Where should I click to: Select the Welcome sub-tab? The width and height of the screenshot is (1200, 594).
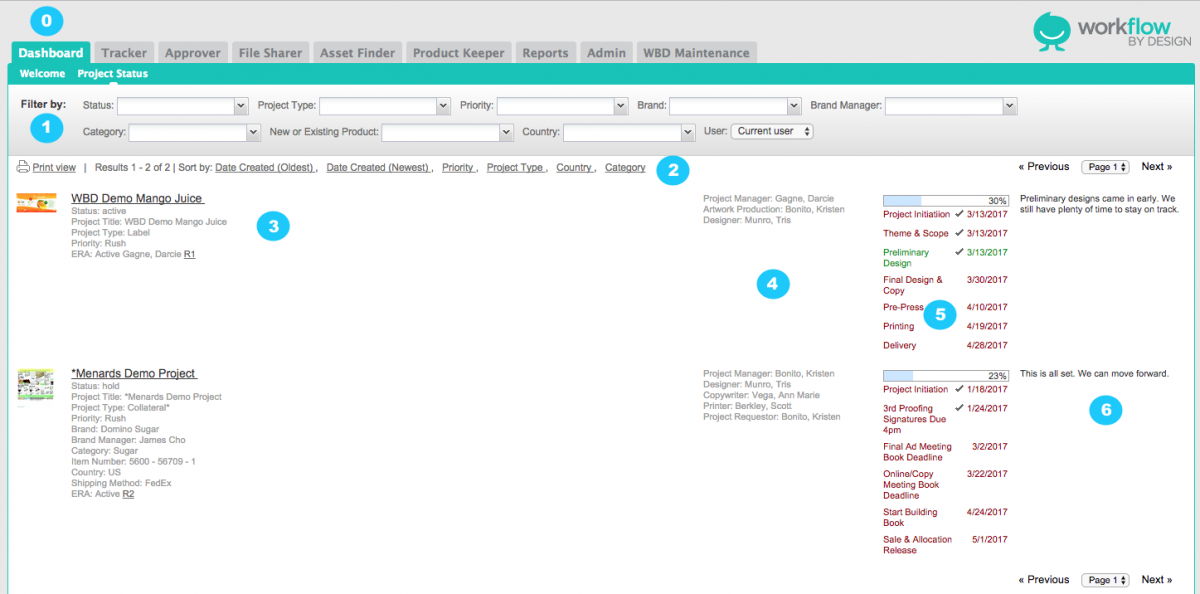point(42,73)
